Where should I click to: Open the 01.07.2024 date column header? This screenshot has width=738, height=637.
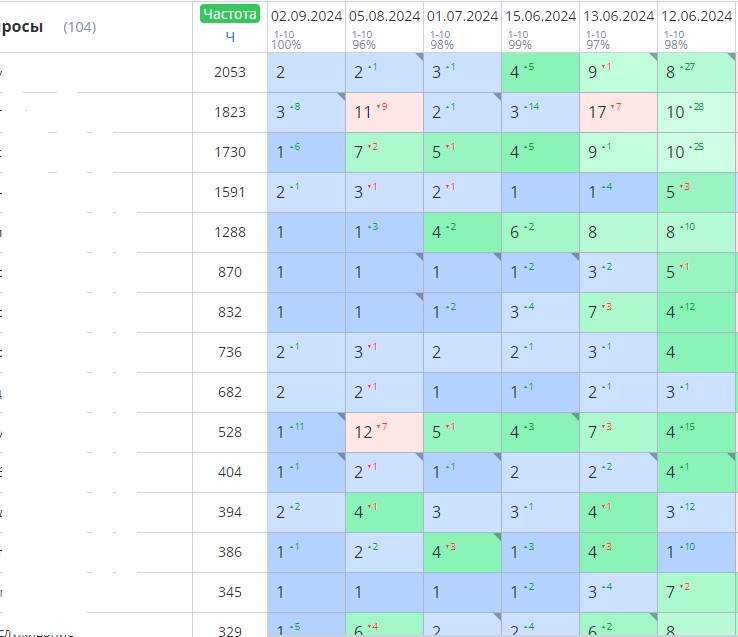click(462, 16)
